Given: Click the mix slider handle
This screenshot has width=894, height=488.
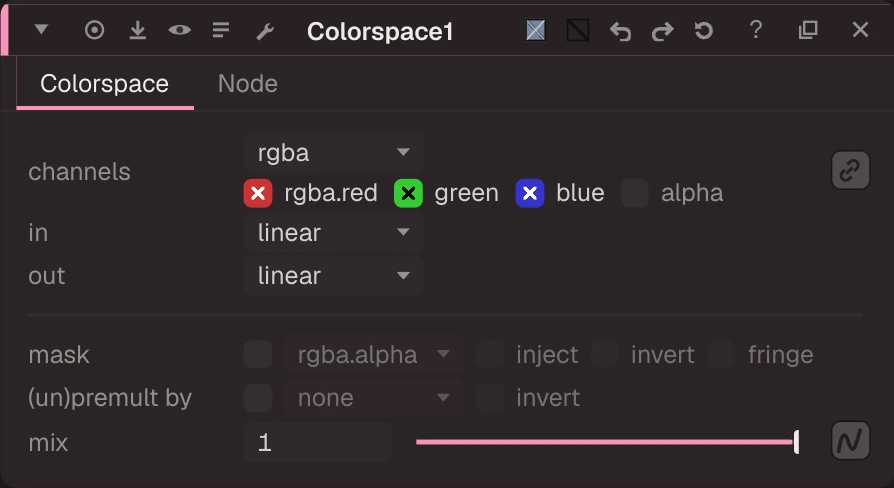Looking at the screenshot, I should (x=797, y=442).
